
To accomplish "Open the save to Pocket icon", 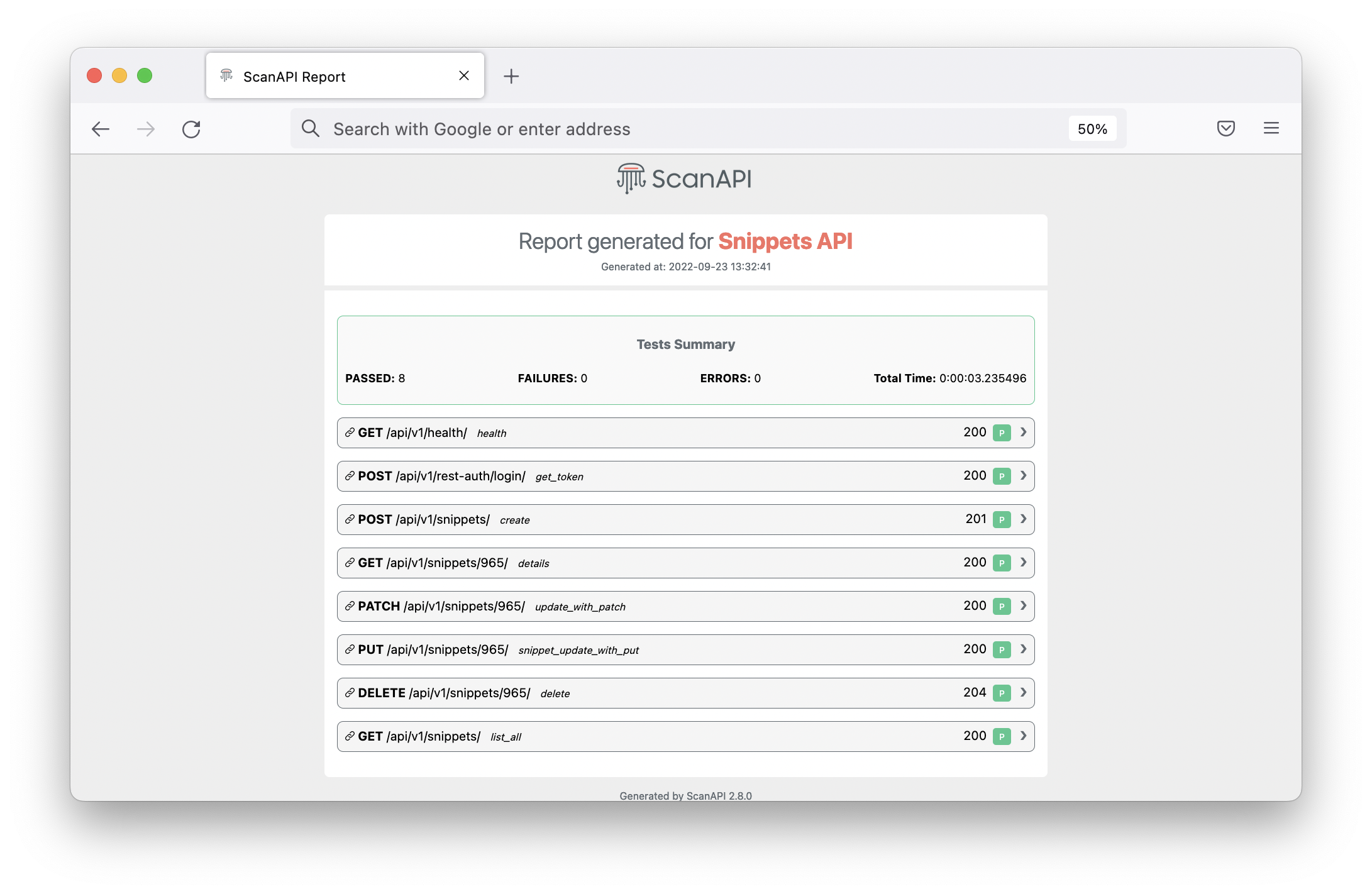I will (x=1225, y=128).
